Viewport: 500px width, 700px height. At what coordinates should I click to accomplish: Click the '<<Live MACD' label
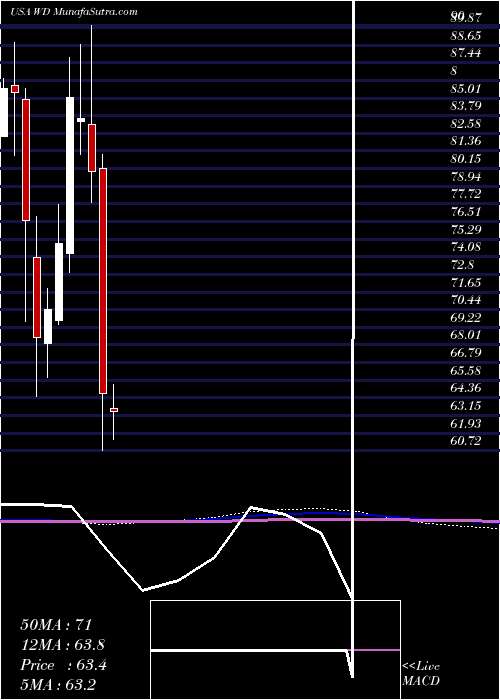[421, 674]
